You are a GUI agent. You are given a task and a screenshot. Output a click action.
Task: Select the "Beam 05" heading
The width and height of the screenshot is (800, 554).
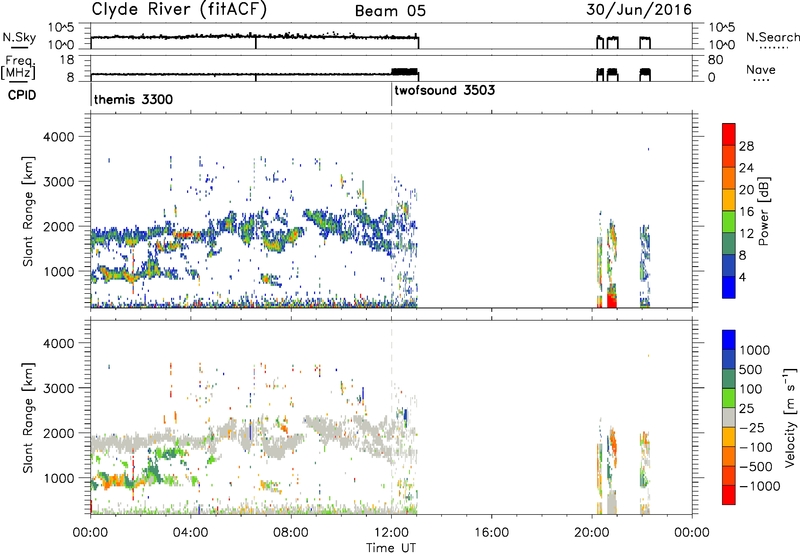tap(390, 11)
